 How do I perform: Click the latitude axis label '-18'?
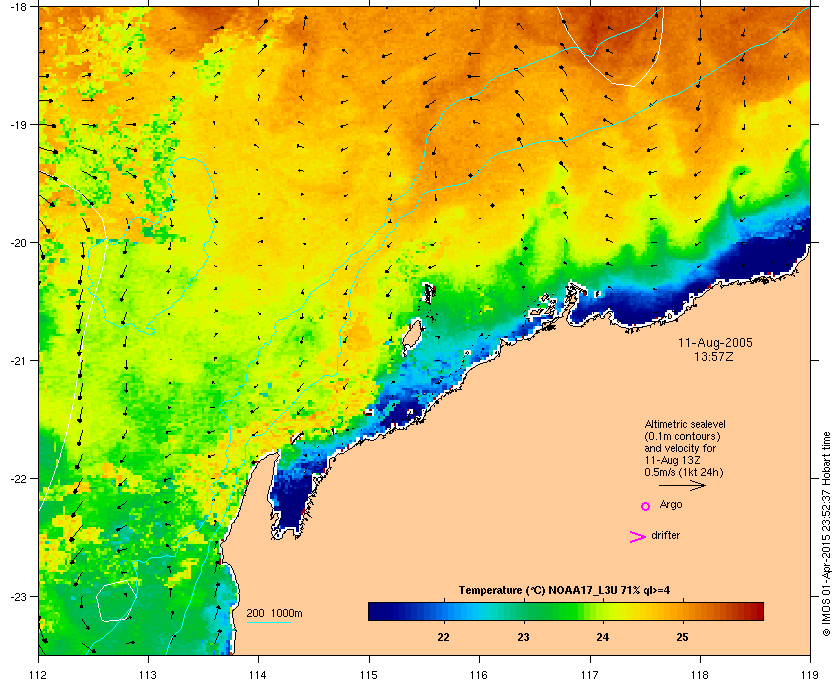[17, 7]
